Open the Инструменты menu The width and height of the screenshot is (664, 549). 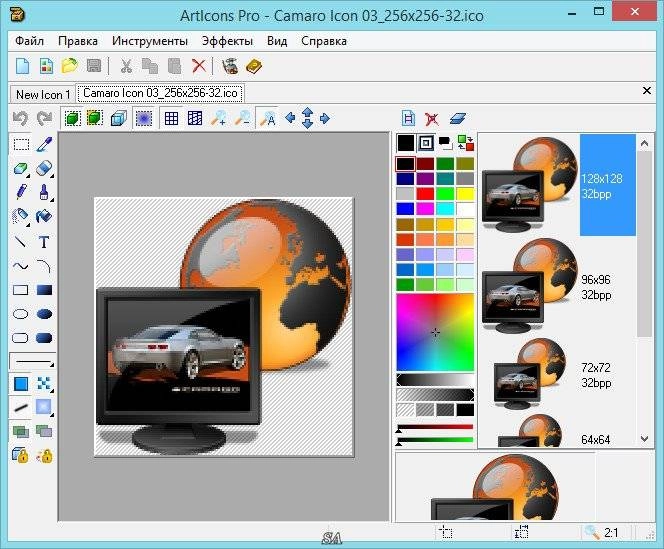tap(150, 41)
